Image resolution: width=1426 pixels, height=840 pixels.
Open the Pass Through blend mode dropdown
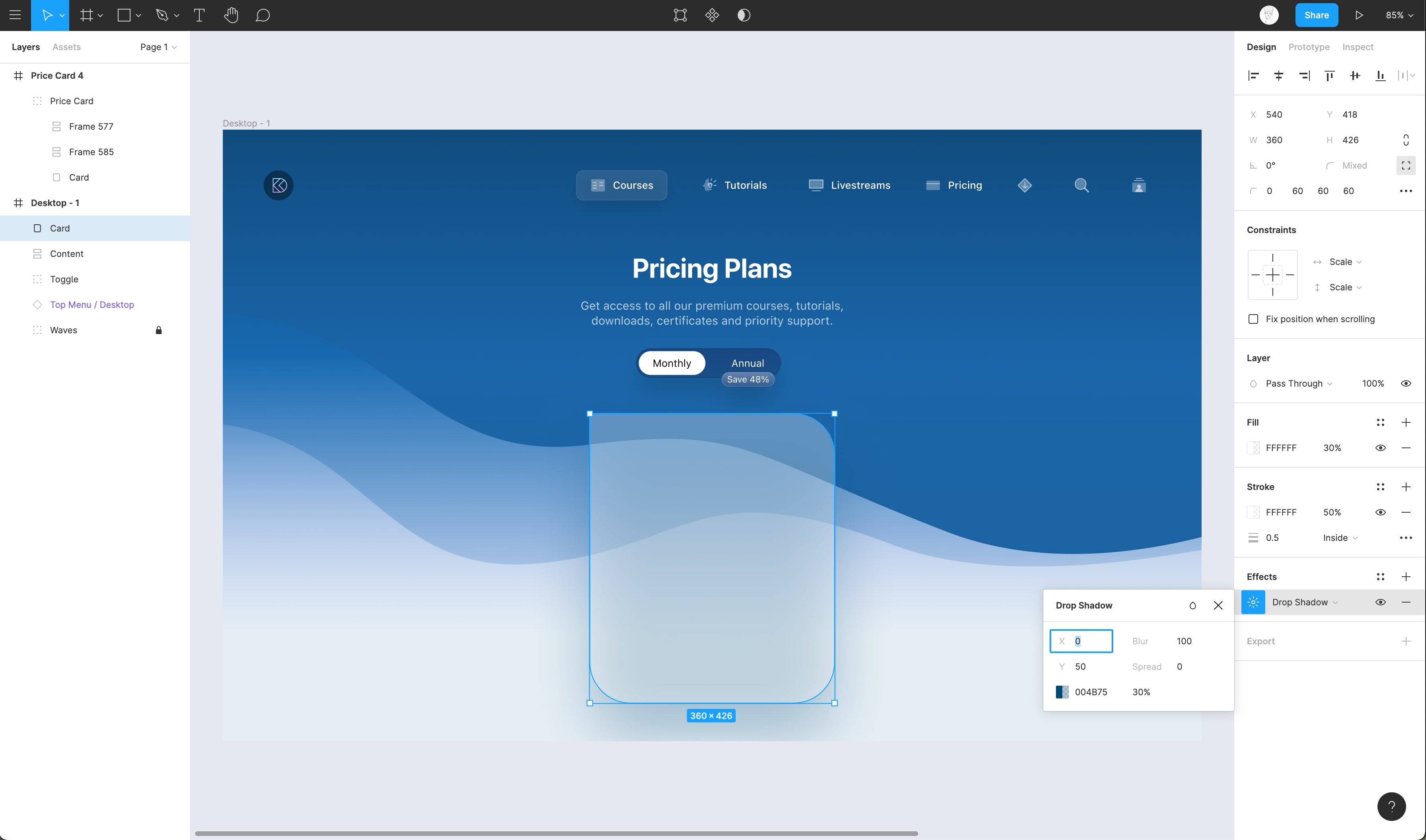[x=1298, y=383]
